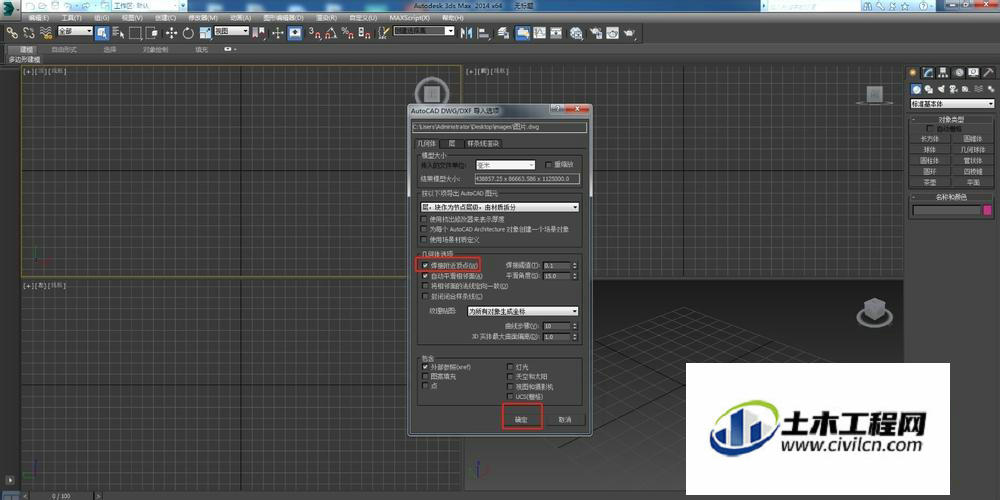Toggle the Spinner Snap icon
Viewport: 1000px width, 500px height.
(364, 33)
